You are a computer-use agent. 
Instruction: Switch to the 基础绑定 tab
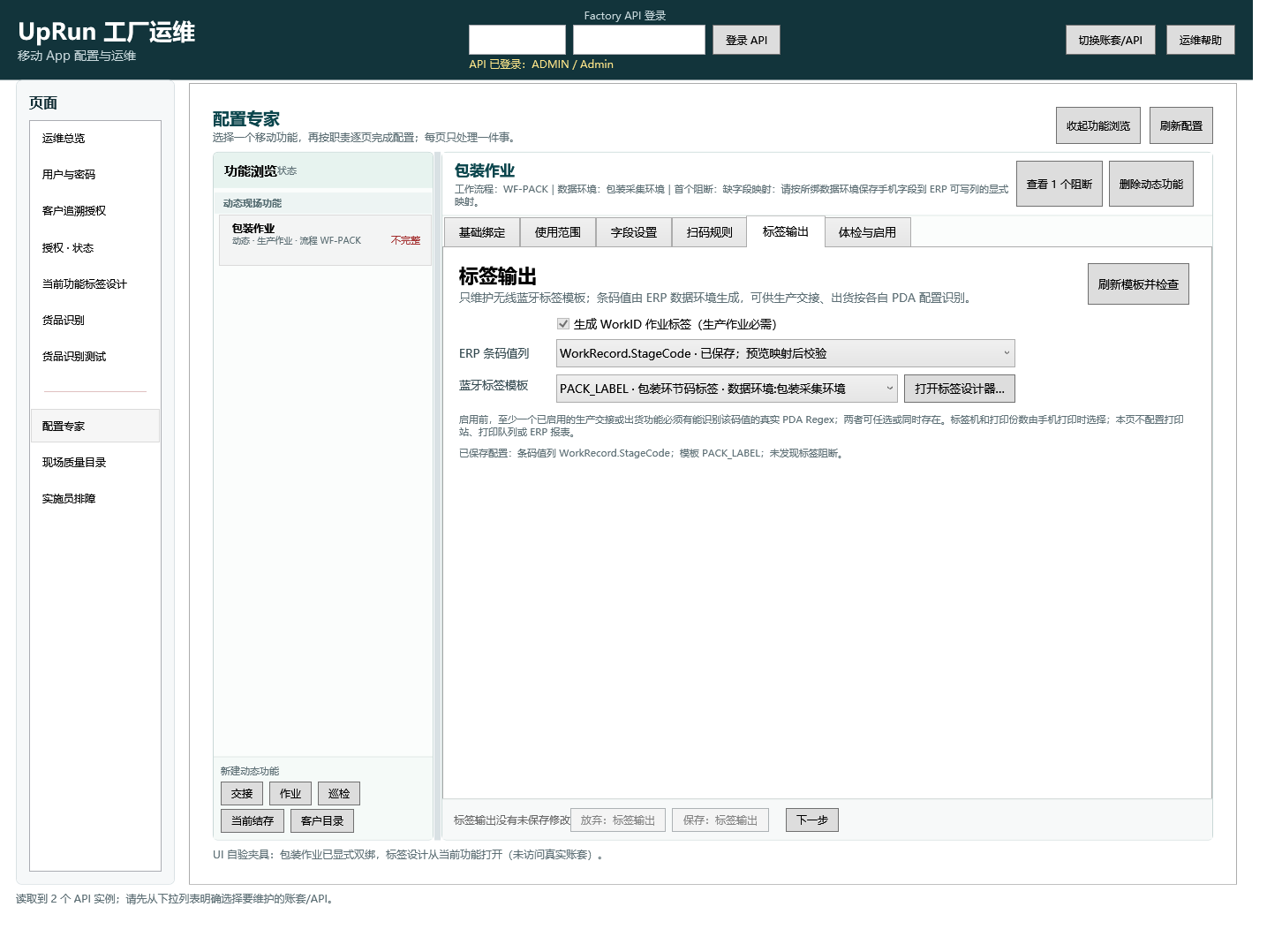click(x=482, y=232)
